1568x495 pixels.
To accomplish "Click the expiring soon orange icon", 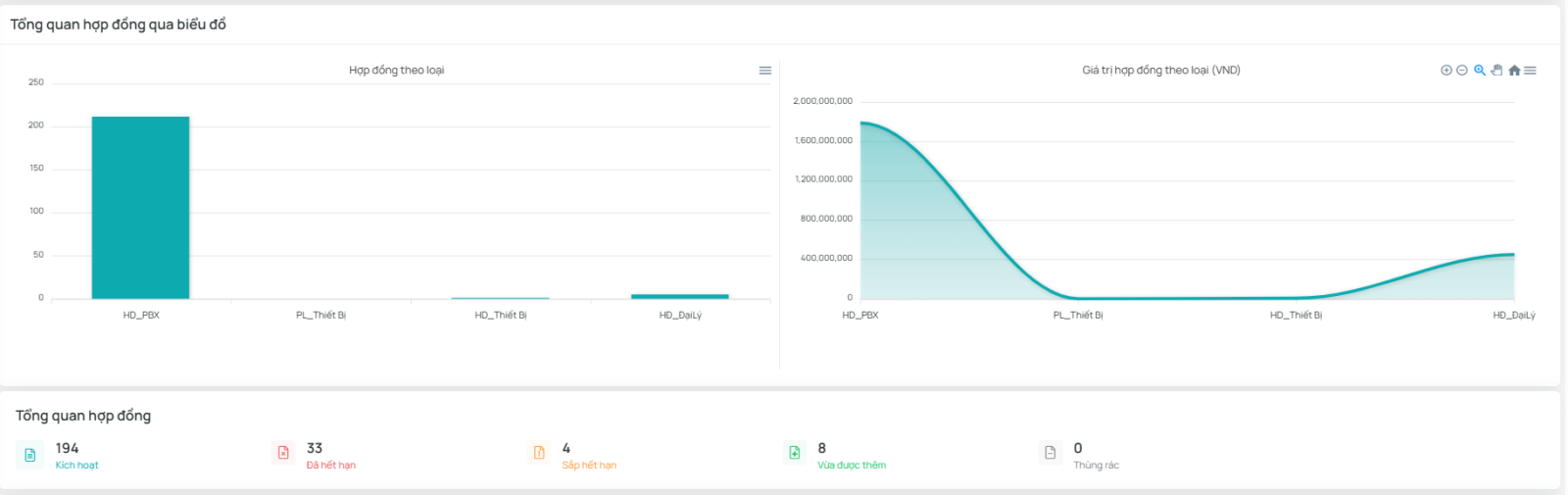I will pyautogui.click(x=539, y=453).
